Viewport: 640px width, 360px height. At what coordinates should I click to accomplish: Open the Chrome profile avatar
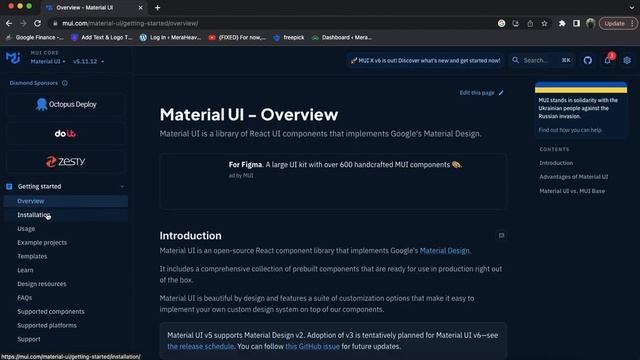[x=591, y=23]
